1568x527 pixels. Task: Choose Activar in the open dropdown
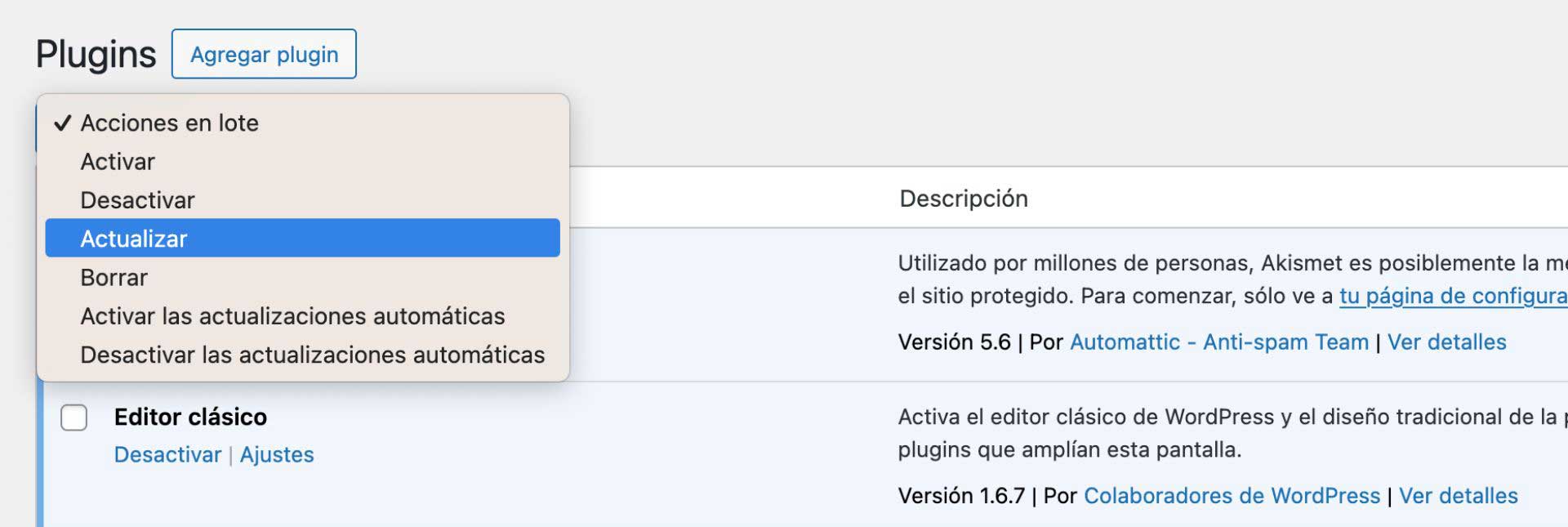click(117, 161)
